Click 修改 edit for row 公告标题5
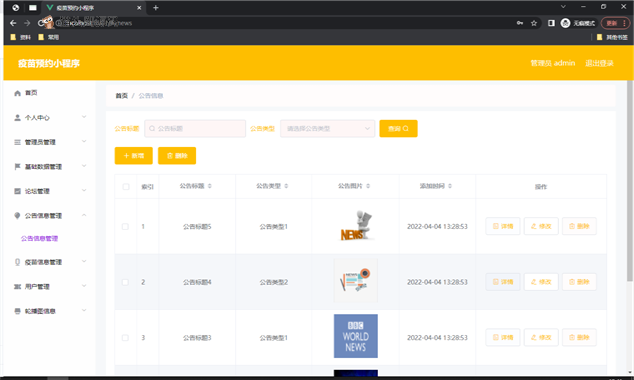Viewport: 634px width, 380px height. tap(541, 226)
